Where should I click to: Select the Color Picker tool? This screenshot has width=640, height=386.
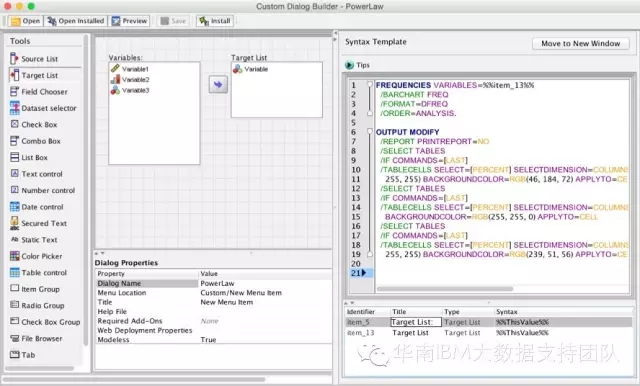click(36, 256)
